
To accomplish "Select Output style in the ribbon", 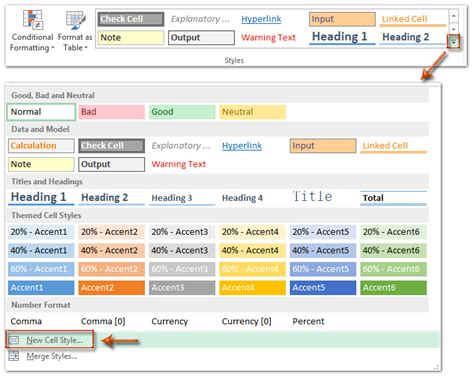I will 201,38.
